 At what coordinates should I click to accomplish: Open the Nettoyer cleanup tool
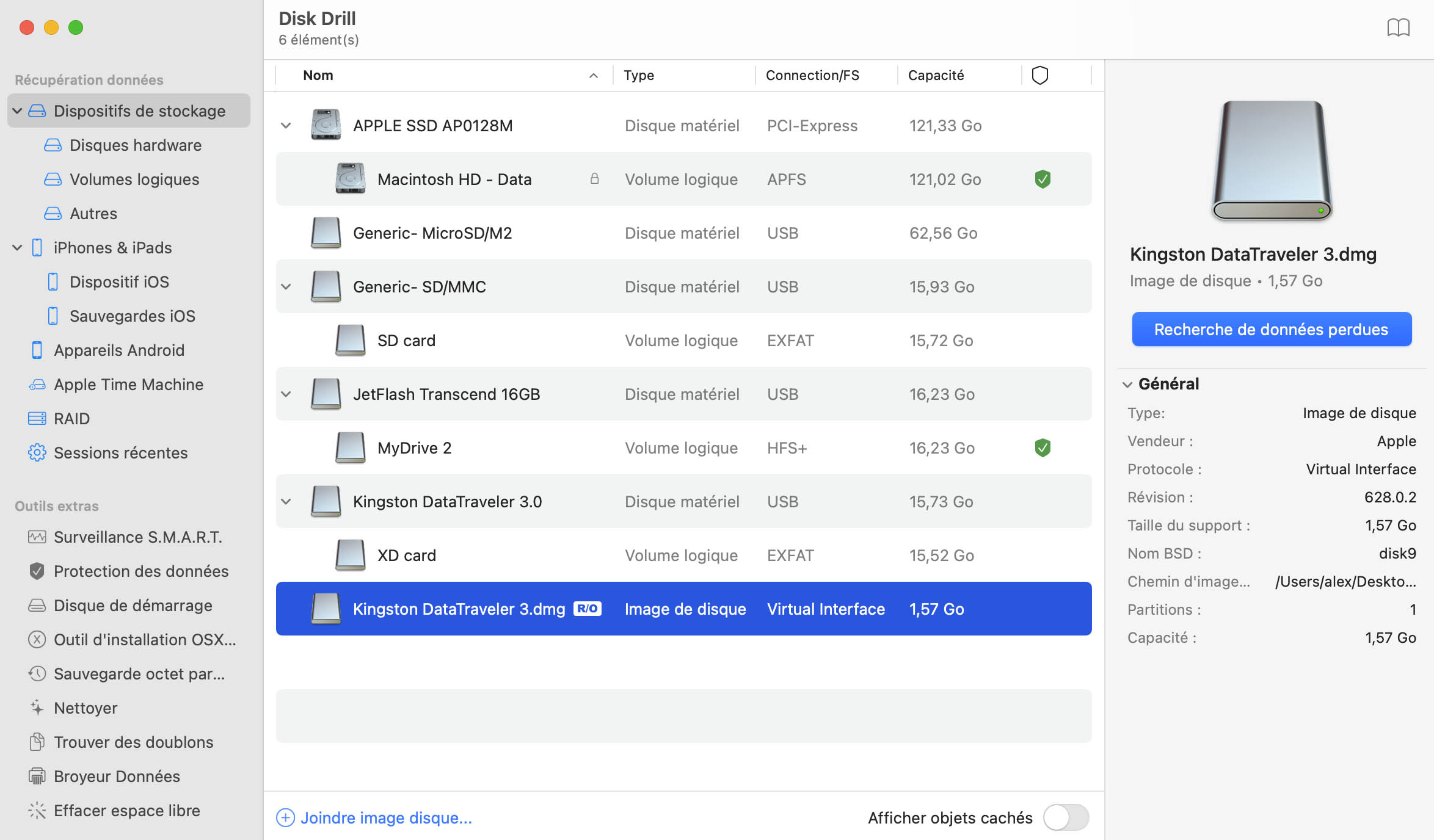pos(73,708)
